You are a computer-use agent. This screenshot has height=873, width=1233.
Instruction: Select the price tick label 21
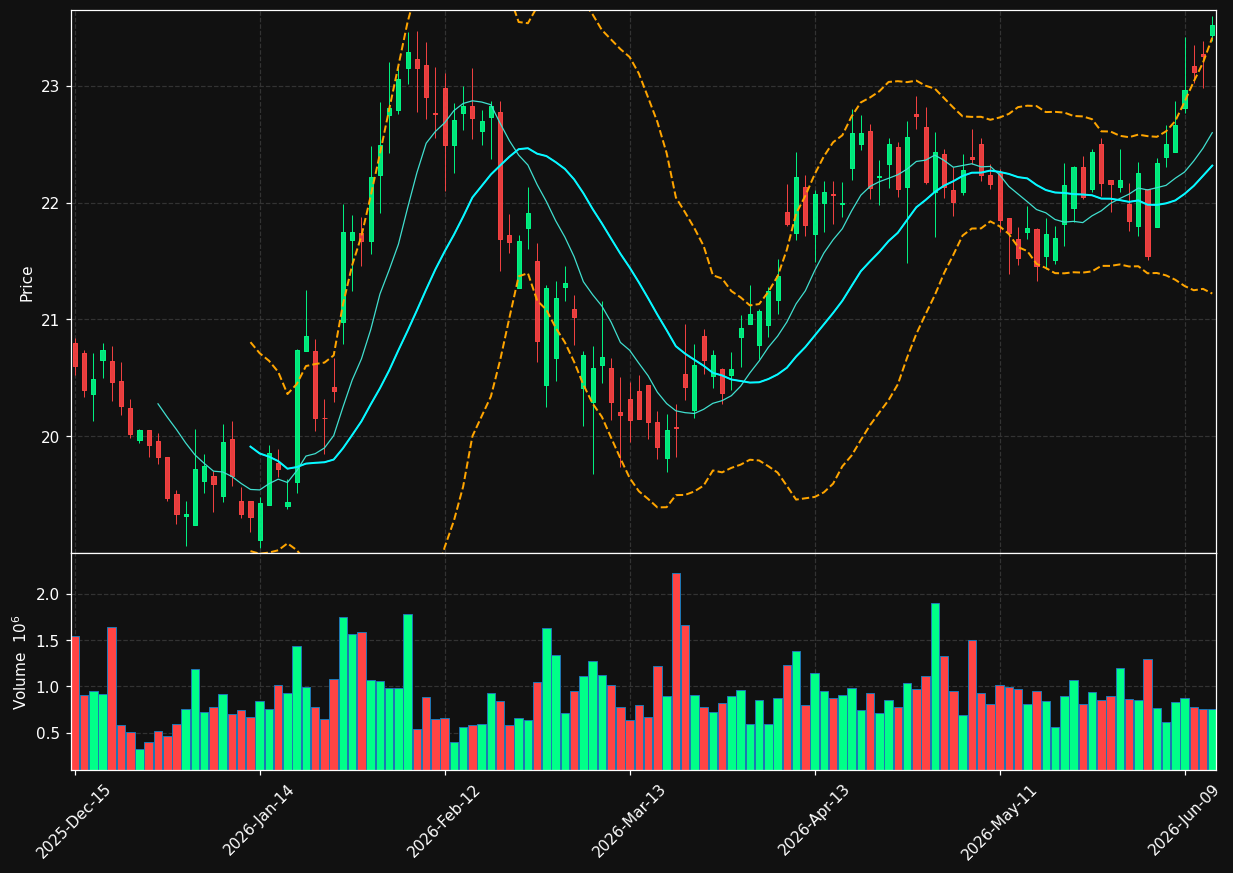50,320
